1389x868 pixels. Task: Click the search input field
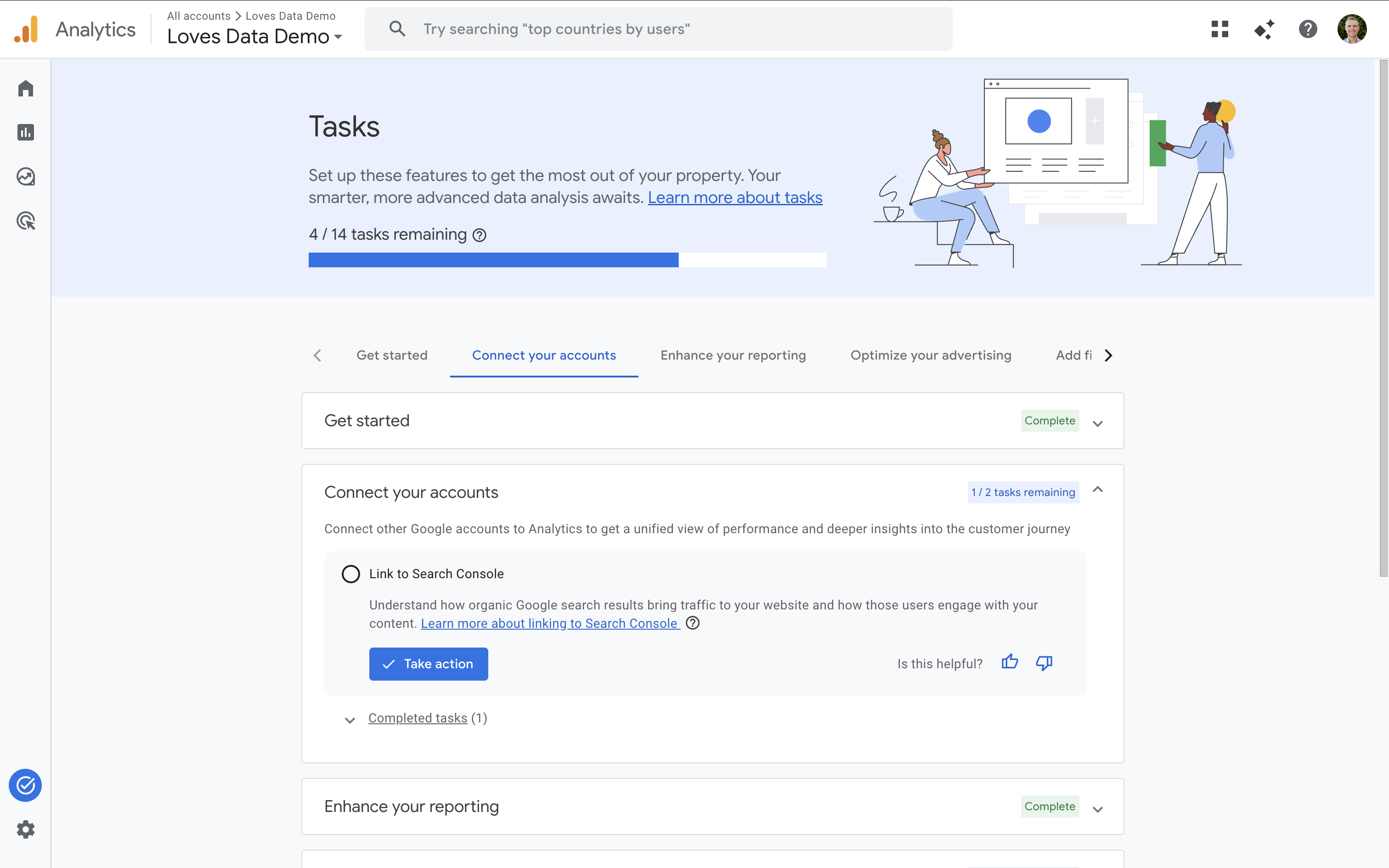tap(658, 28)
